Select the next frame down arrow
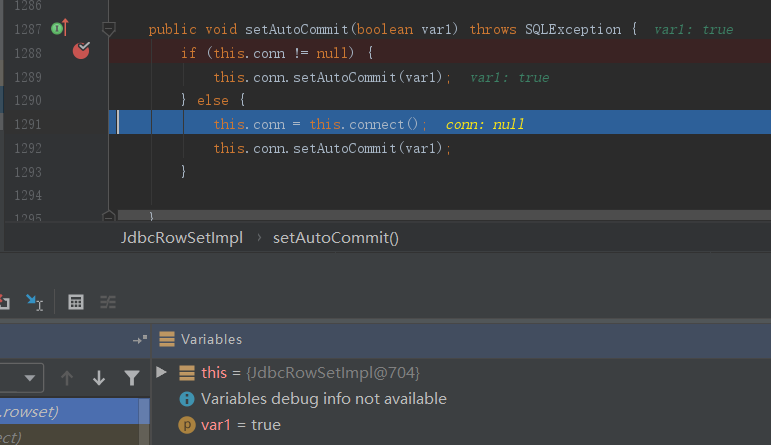 [x=99, y=378]
